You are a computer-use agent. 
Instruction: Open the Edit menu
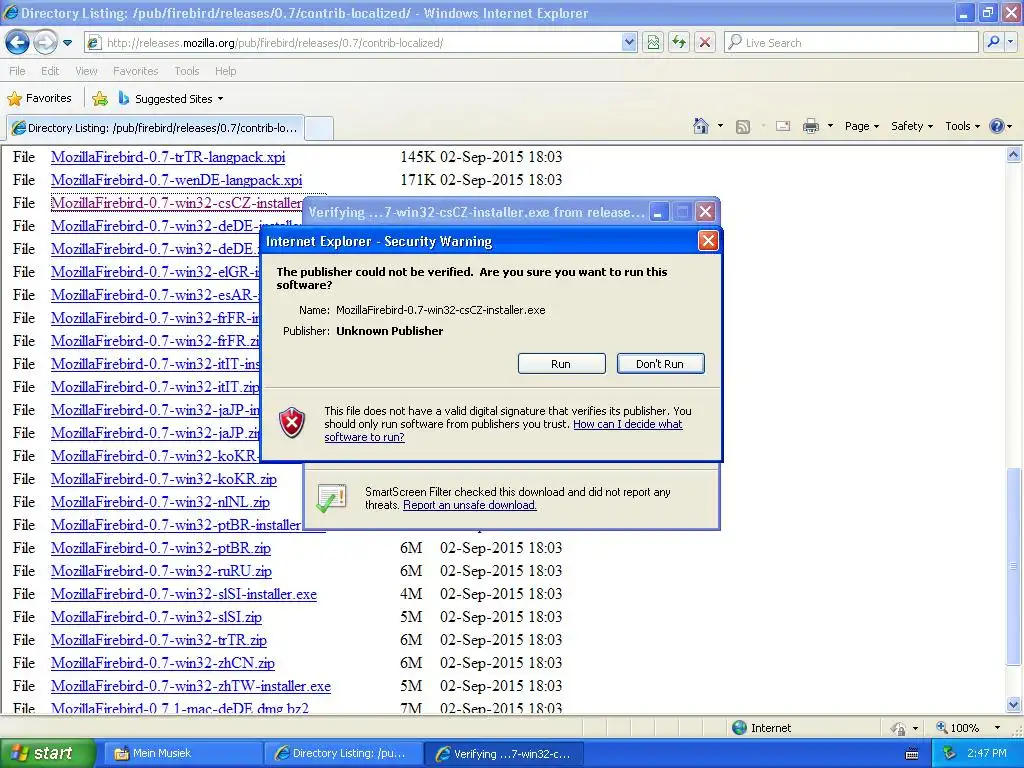(50, 71)
